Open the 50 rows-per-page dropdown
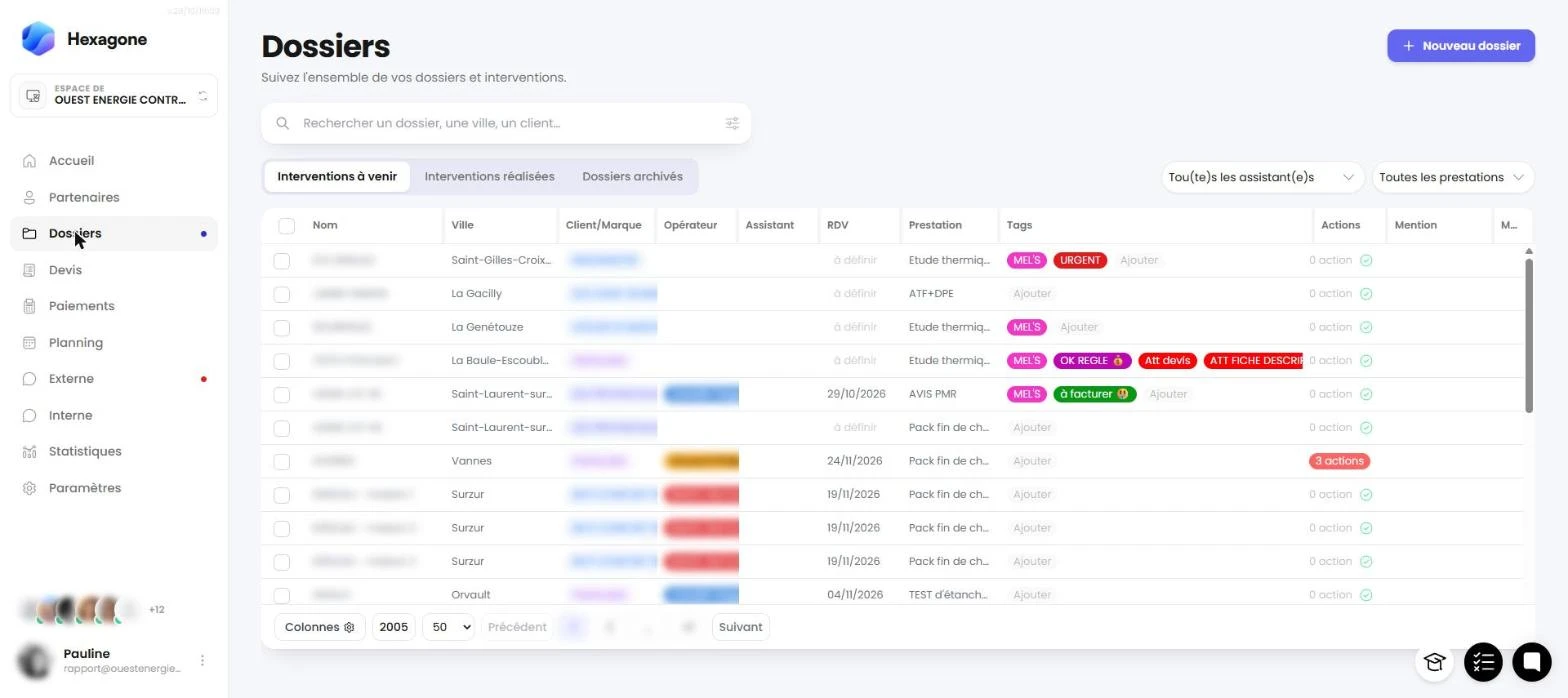The height and width of the screenshot is (698, 1568). (x=448, y=627)
